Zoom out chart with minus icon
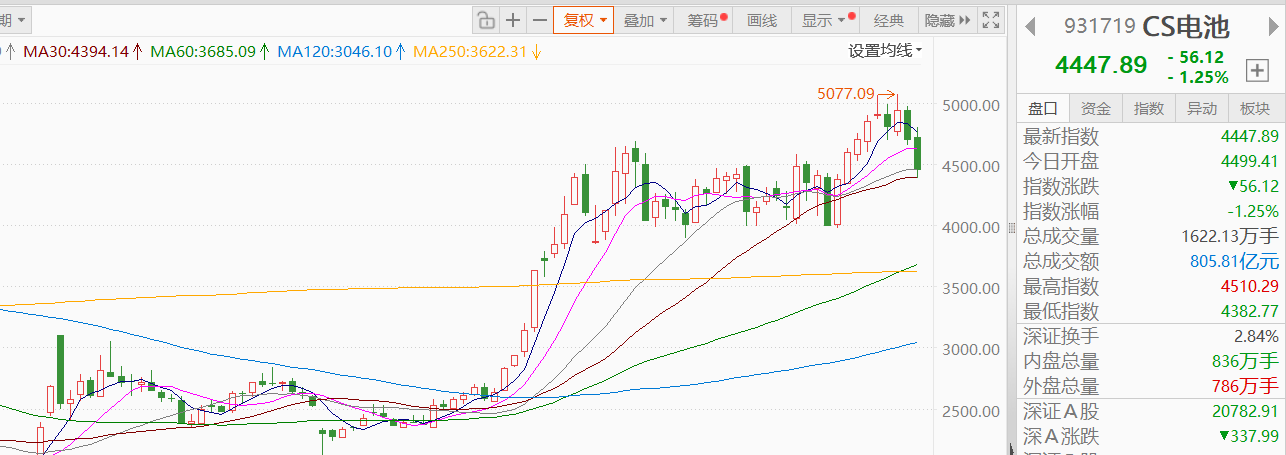The width and height of the screenshot is (1286, 455). tap(539, 20)
